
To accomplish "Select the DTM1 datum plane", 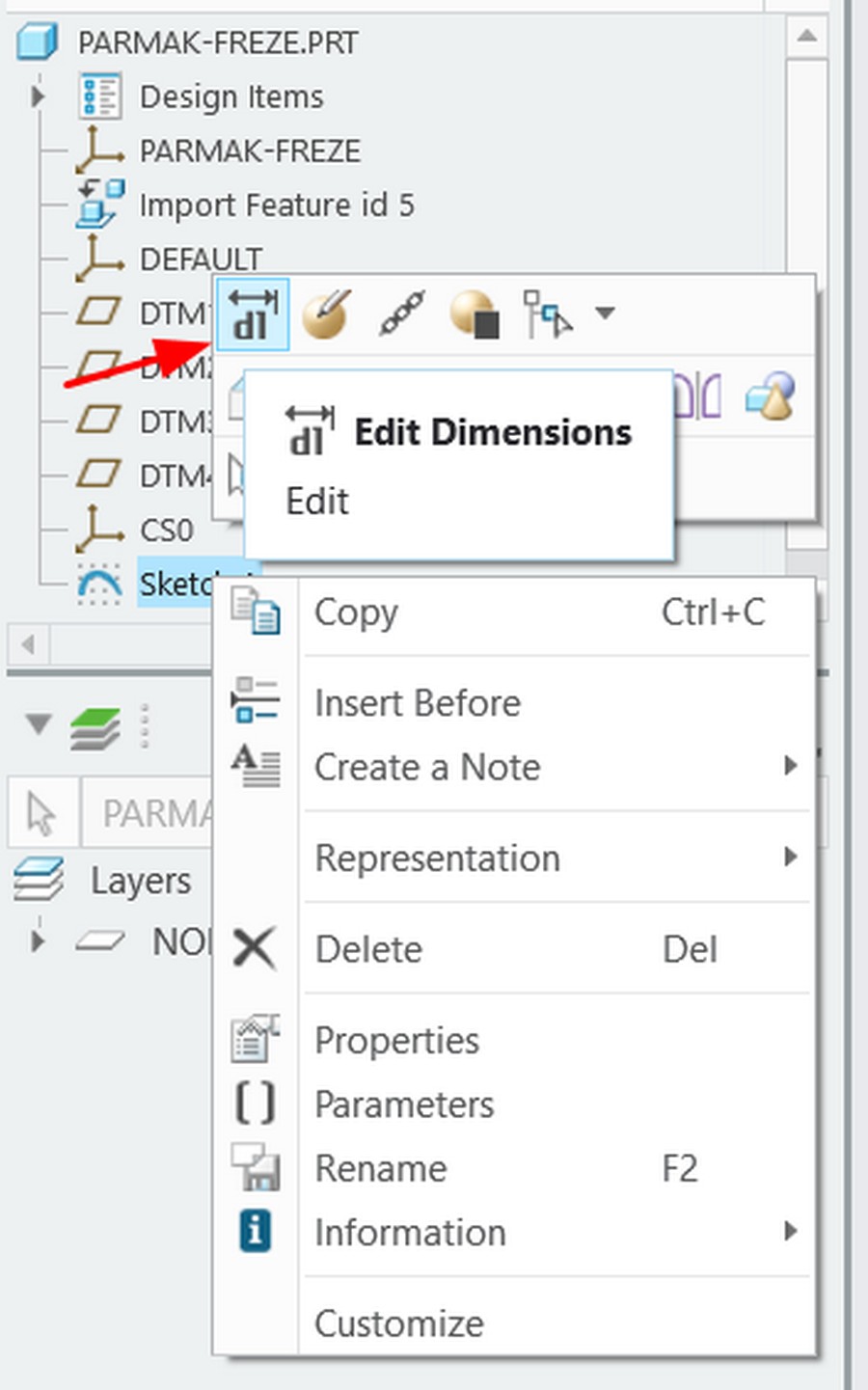I will point(145,313).
